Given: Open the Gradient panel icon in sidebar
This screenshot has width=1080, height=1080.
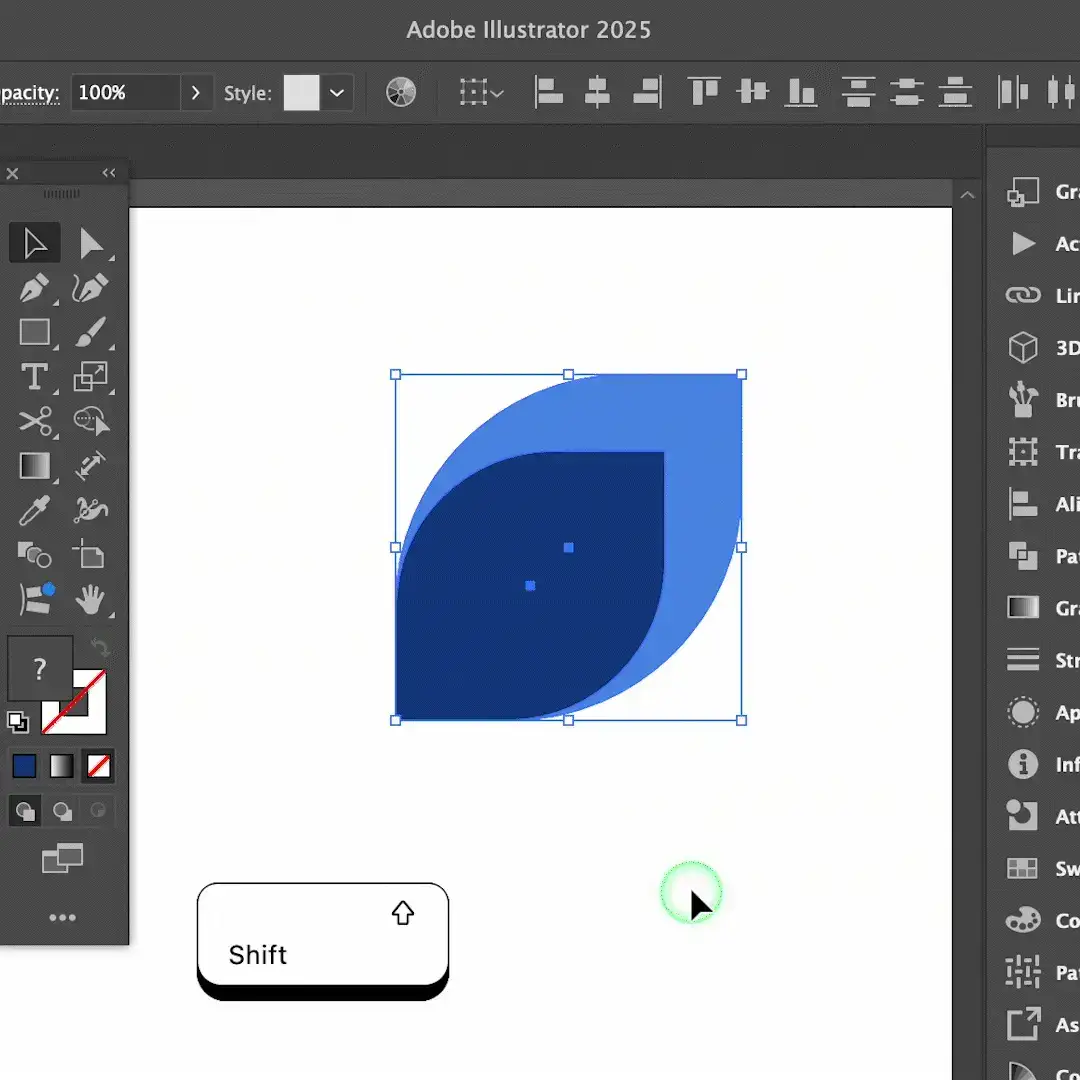Looking at the screenshot, I should point(1023,608).
